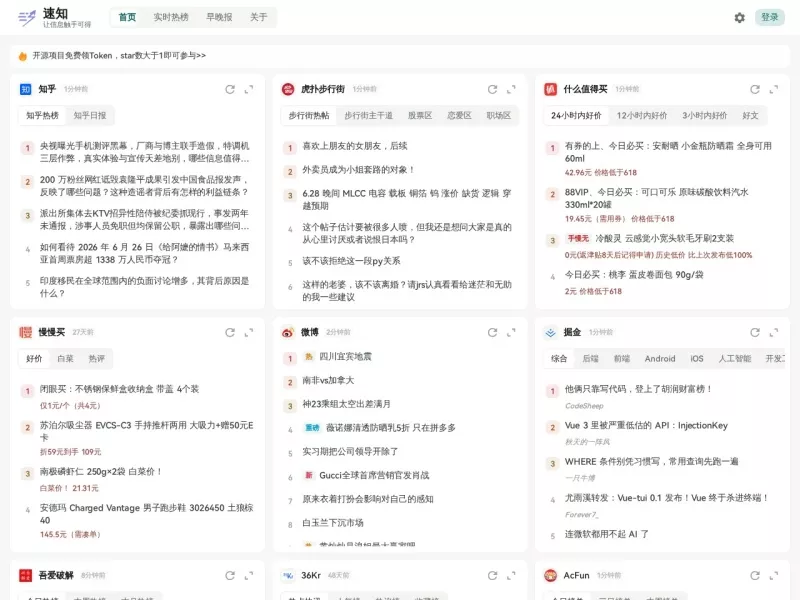
Task: Switch to 职场区 tab
Action: [498, 116]
